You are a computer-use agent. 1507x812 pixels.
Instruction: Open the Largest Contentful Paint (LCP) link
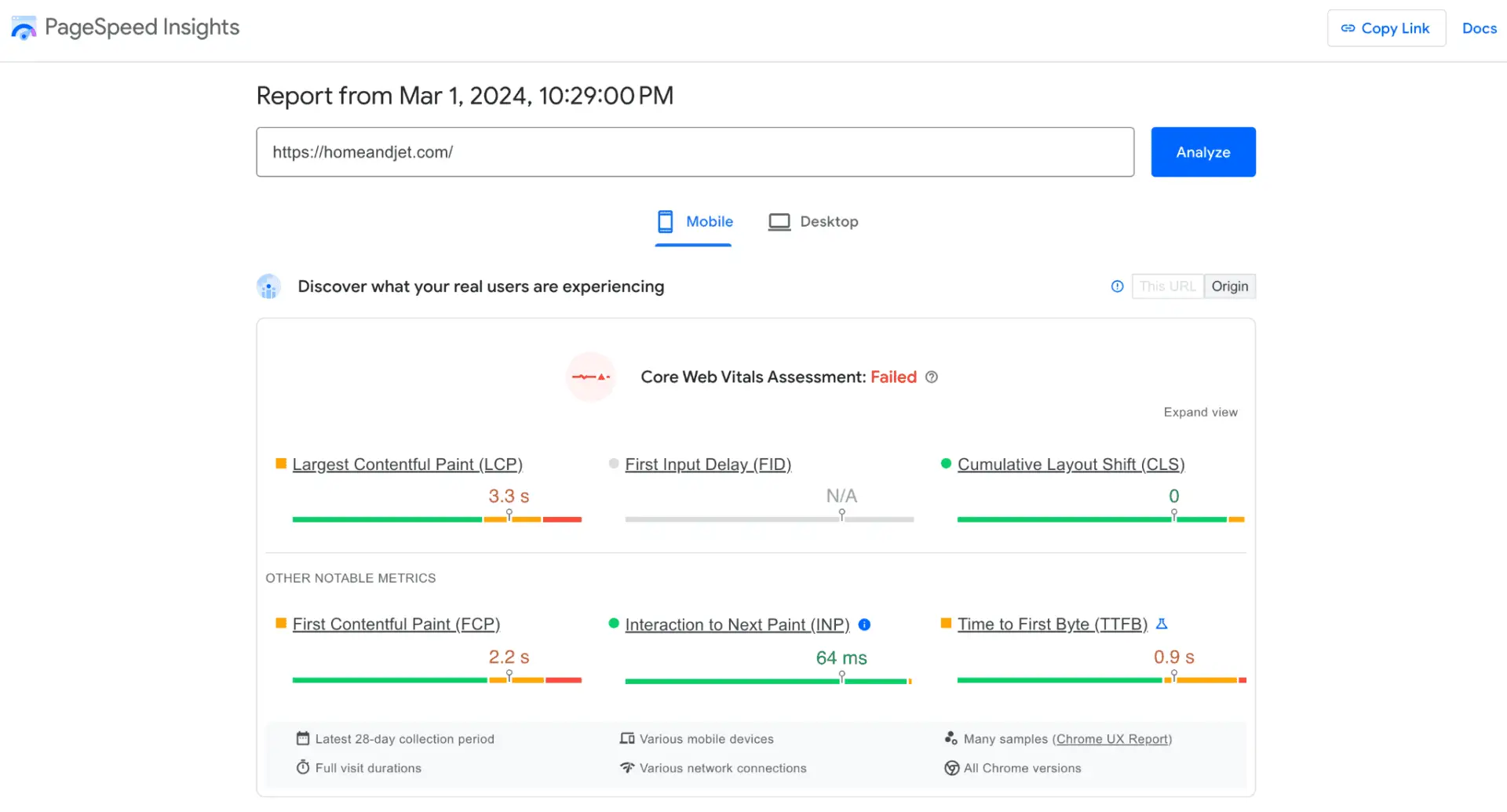407,464
